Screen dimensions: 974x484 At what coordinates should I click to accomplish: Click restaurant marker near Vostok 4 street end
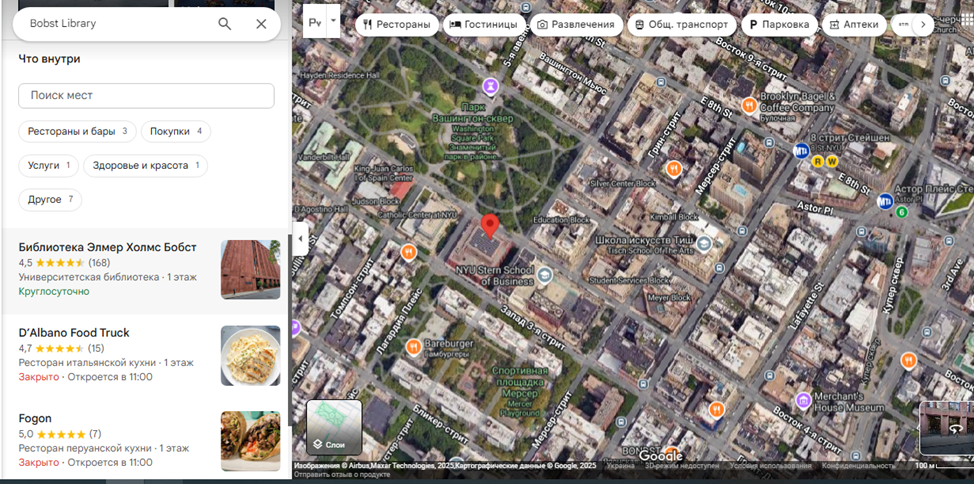(908, 360)
